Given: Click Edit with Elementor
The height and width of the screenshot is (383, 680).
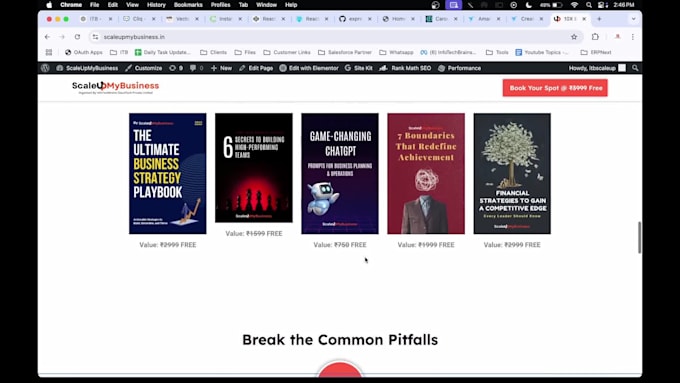Looking at the screenshot, I should pos(309,68).
